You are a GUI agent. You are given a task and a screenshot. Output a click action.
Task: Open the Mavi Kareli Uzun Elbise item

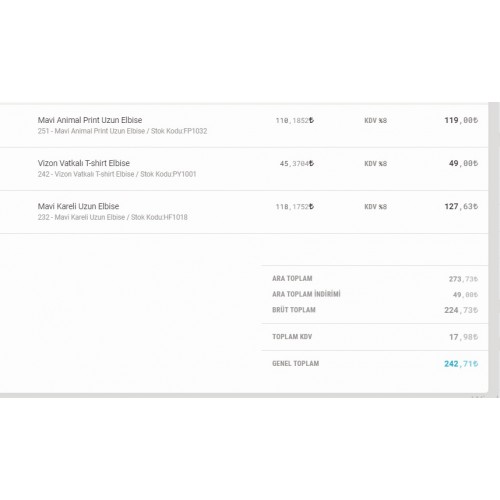point(78,206)
